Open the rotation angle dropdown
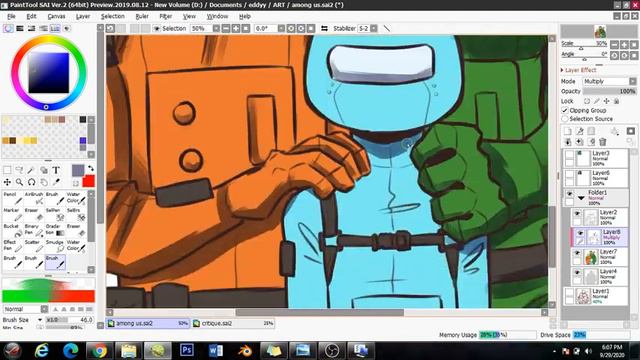This screenshot has height=360, width=640. [x=281, y=29]
